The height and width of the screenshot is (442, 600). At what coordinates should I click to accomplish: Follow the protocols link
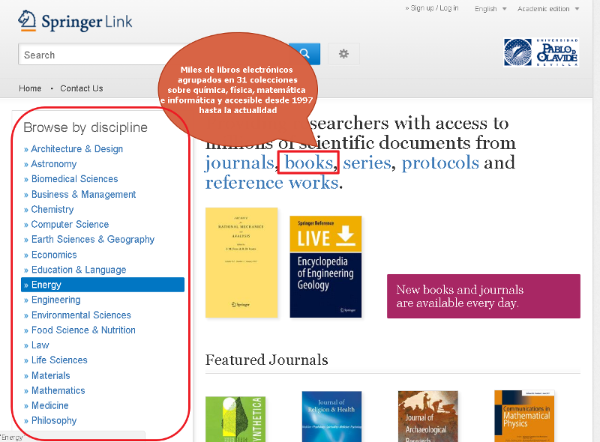coord(440,163)
